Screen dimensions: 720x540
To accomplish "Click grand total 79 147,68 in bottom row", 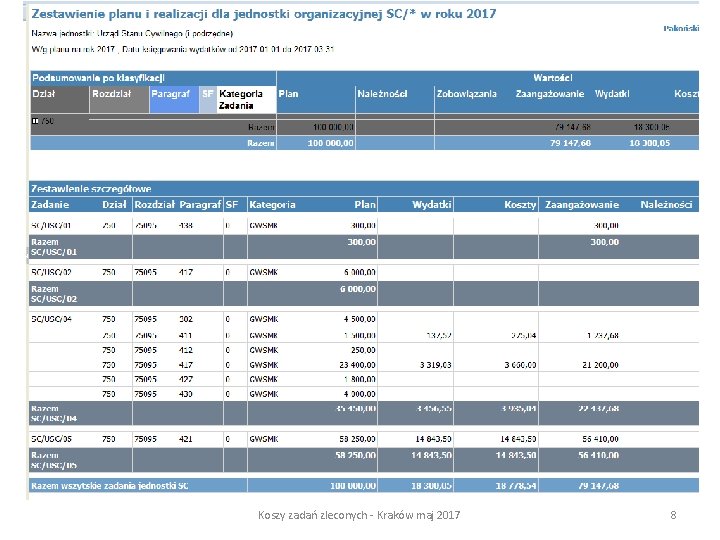I will [598, 486].
